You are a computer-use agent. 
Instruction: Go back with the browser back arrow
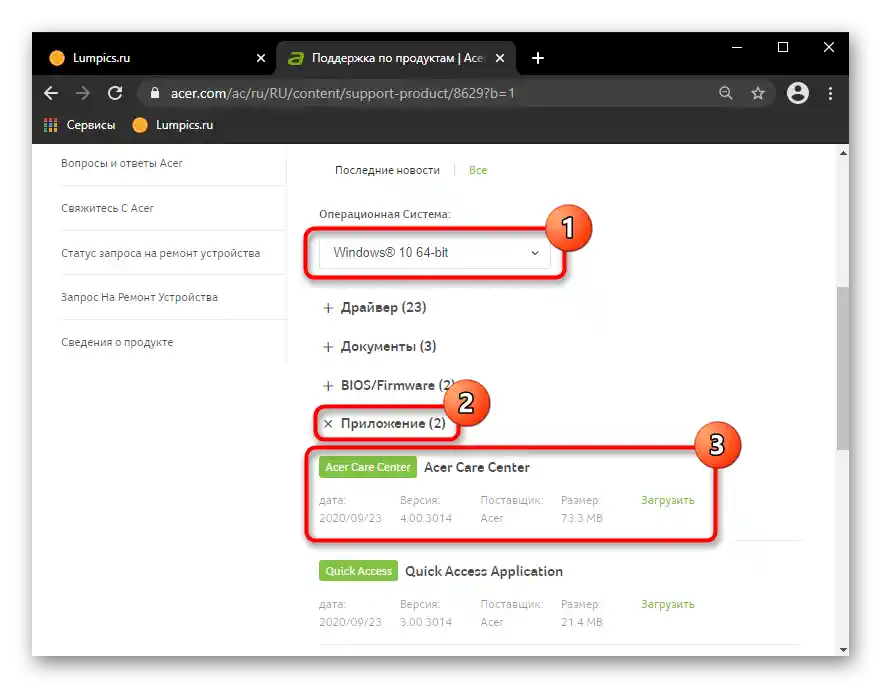pyautogui.click(x=51, y=93)
